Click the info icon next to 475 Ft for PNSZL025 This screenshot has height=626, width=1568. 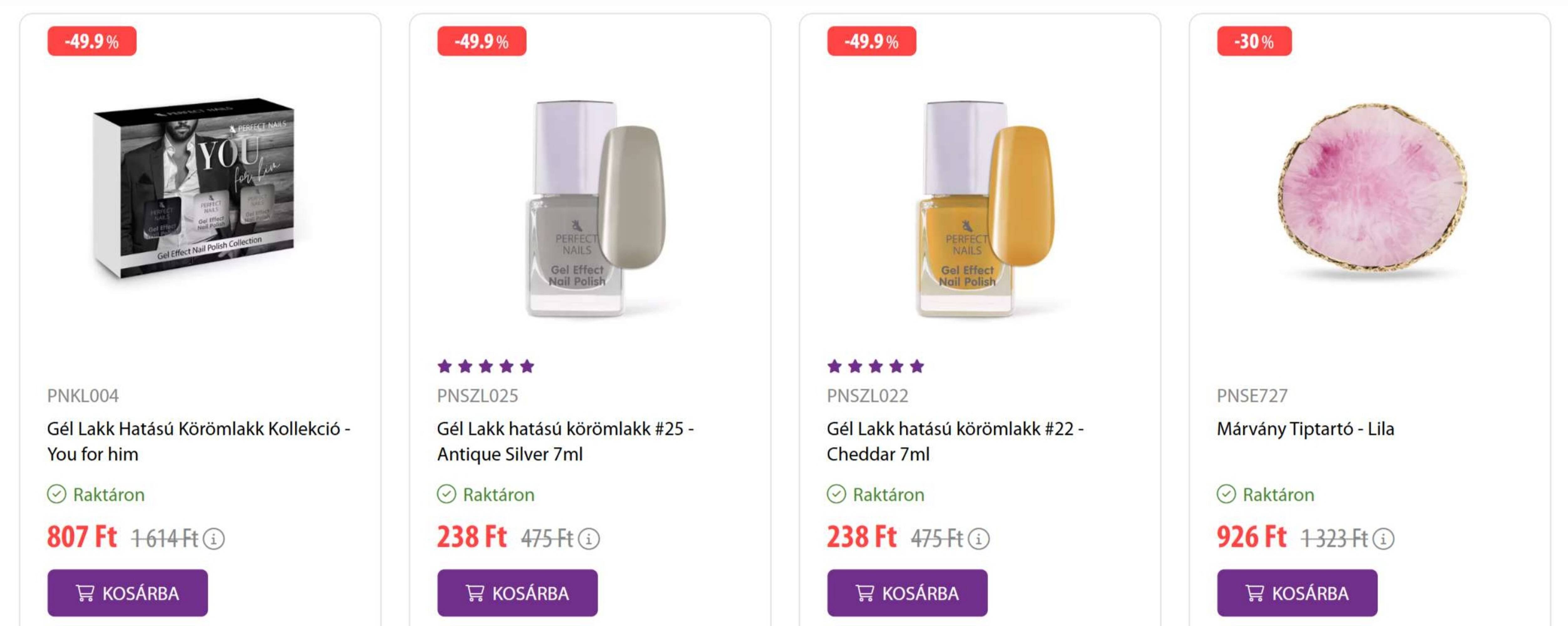tap(589, 539)
